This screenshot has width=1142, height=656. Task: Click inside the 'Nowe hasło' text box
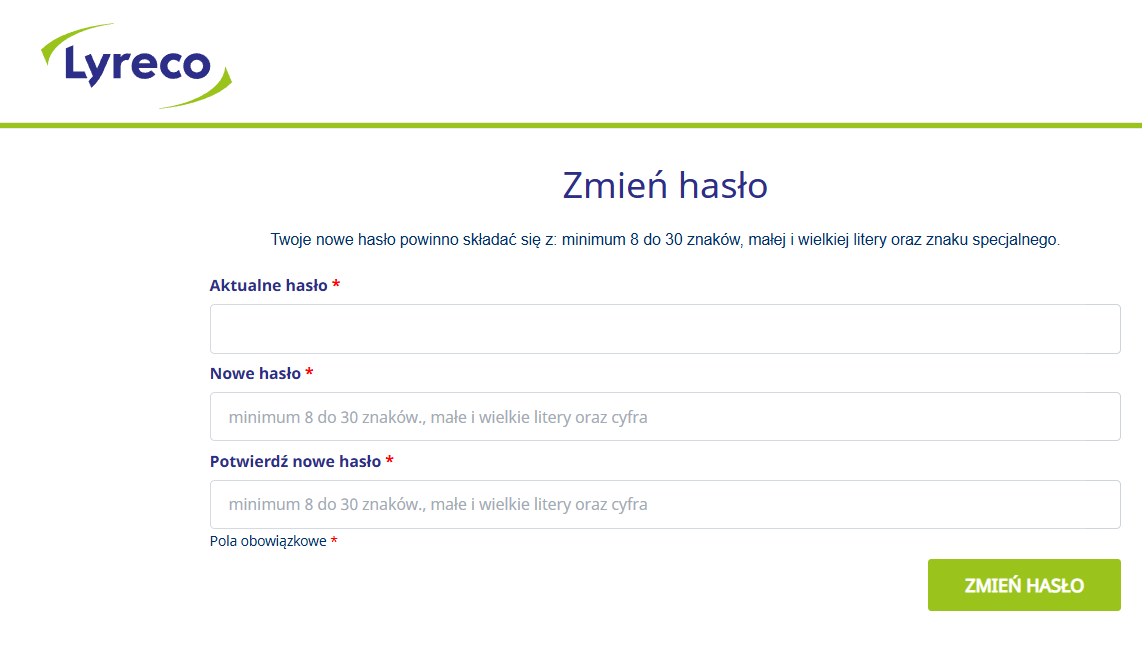[x=665, y=416]
